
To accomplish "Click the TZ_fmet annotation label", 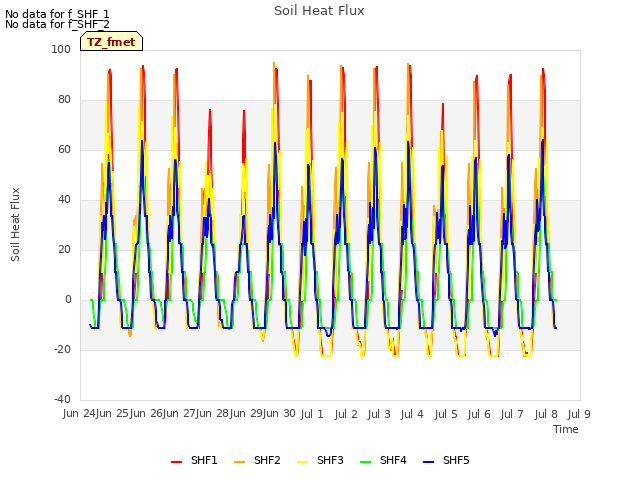I will point(111,42).
